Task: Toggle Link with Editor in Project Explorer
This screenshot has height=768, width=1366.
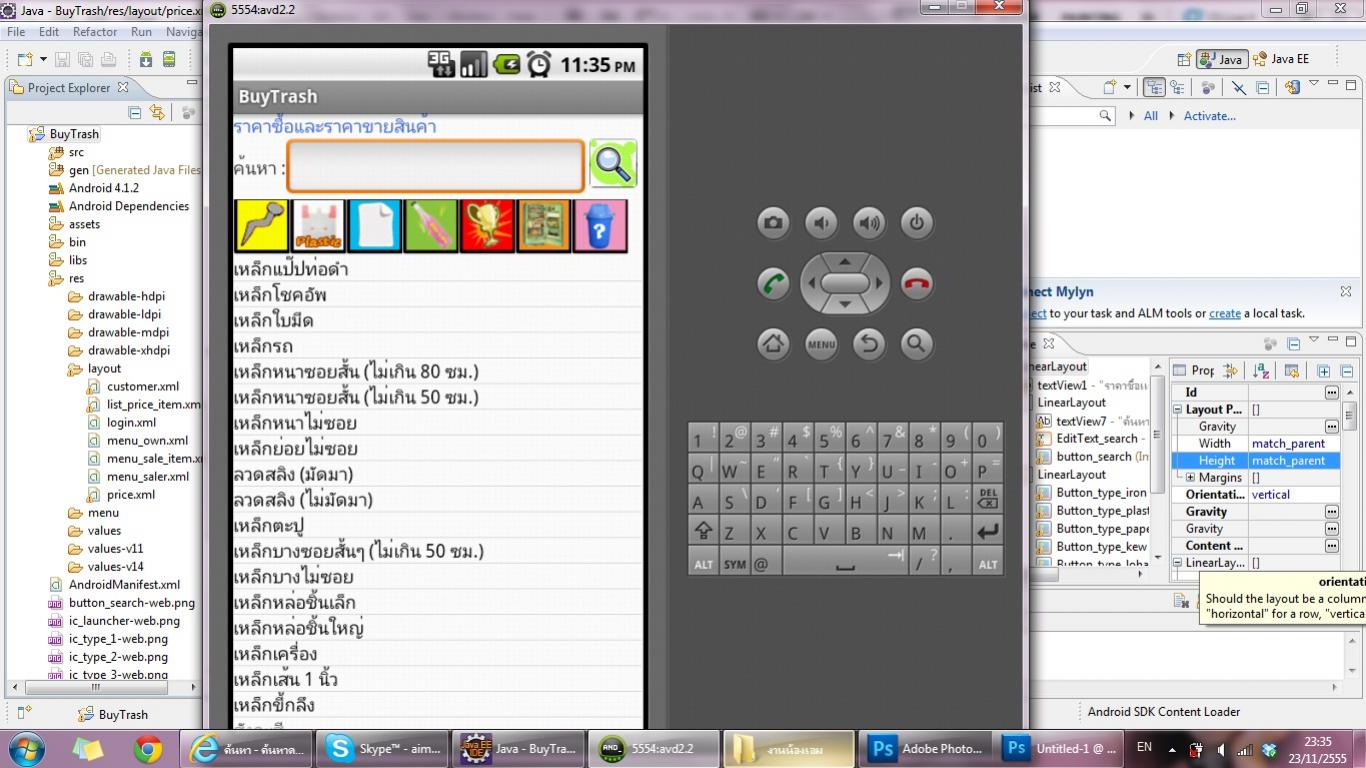Action: (x=157, y=113)
